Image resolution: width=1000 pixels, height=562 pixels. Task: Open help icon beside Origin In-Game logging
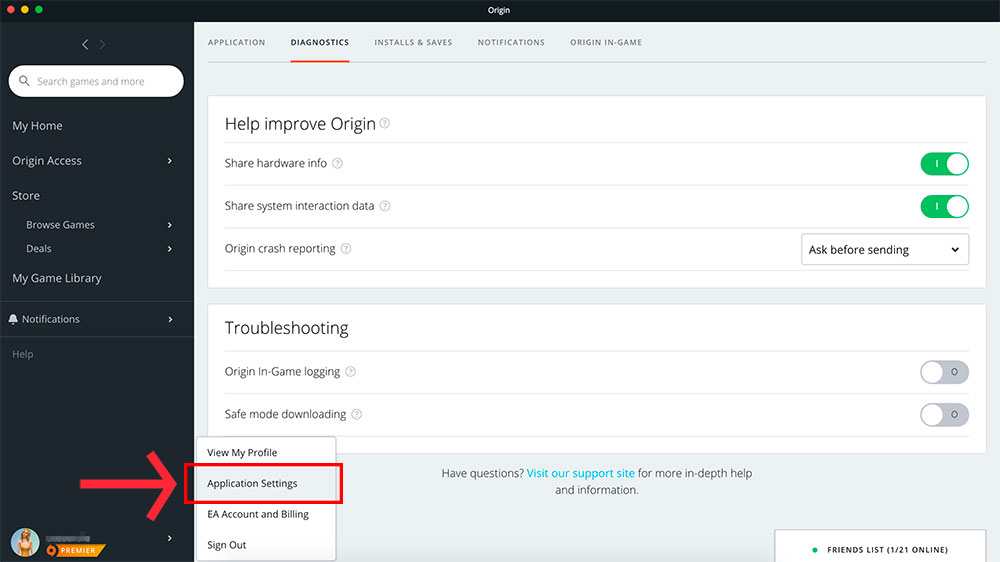click(x=350, y=372)
